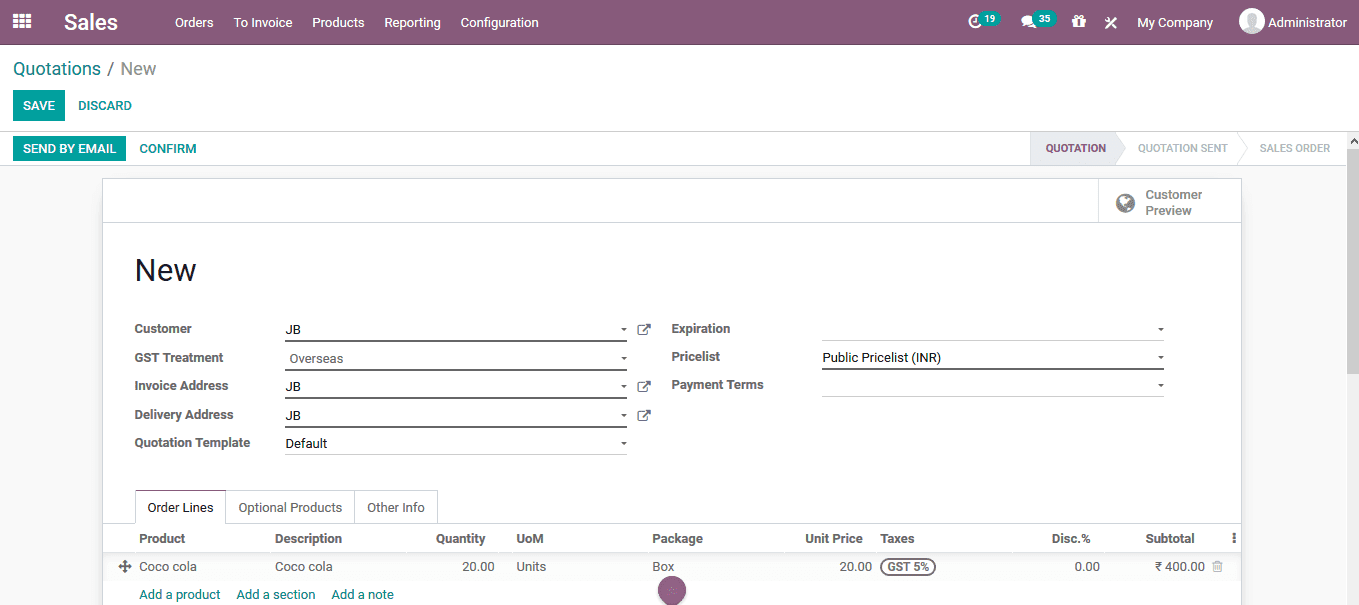Click the QUOTATION status stage
The image size is (1359, 605).
click(x=1075, y=148)
